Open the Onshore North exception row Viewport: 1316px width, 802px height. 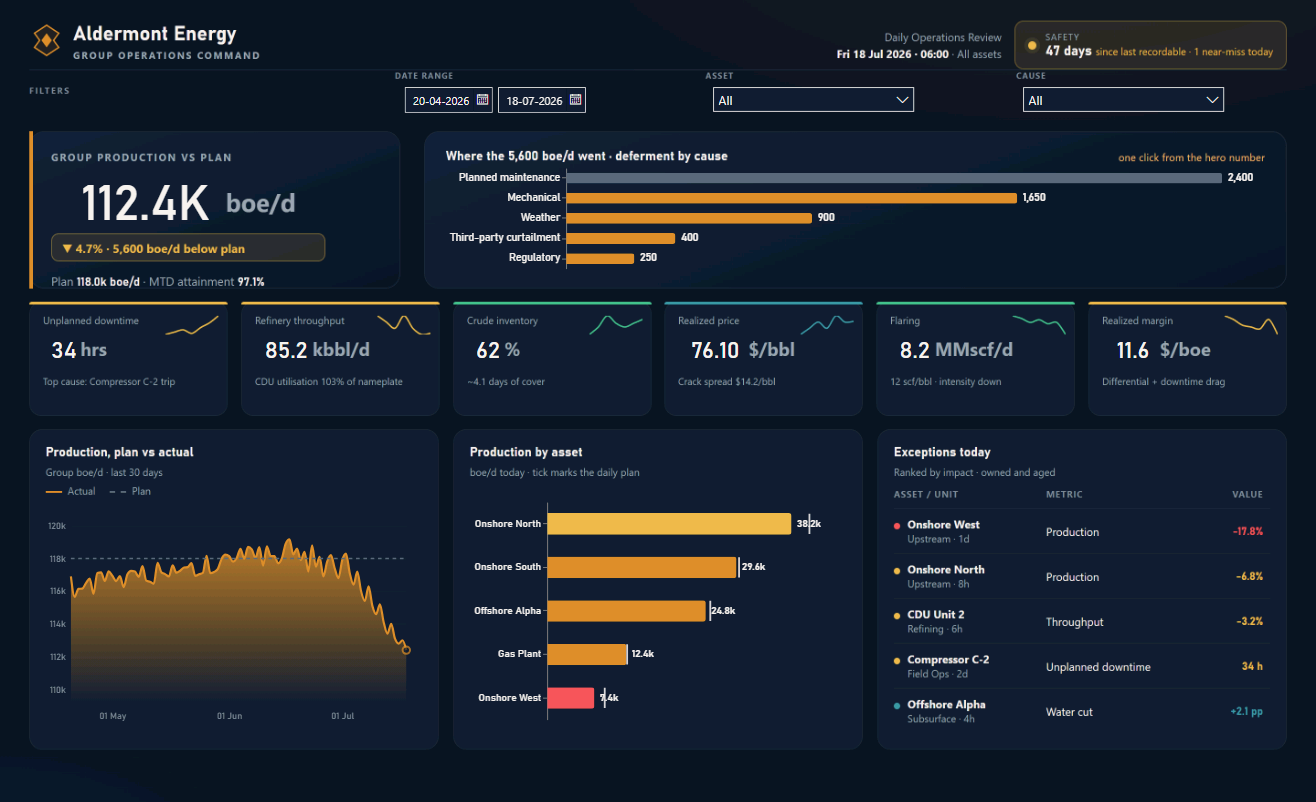(x=1082, y=577)
